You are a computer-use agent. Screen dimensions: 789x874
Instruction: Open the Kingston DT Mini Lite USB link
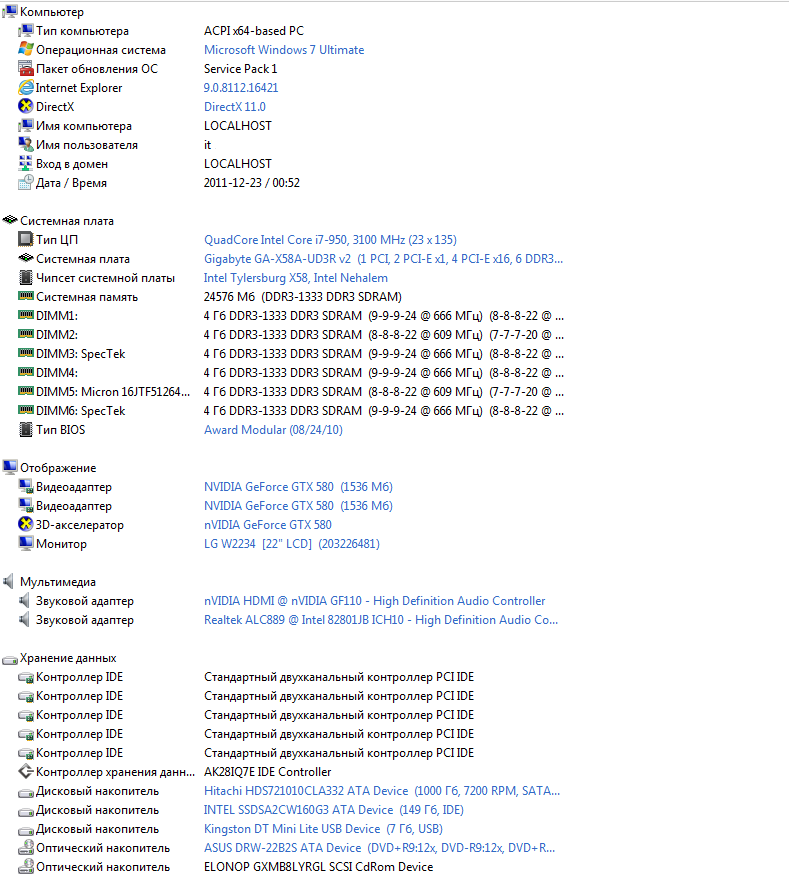[x=323, y=829]
